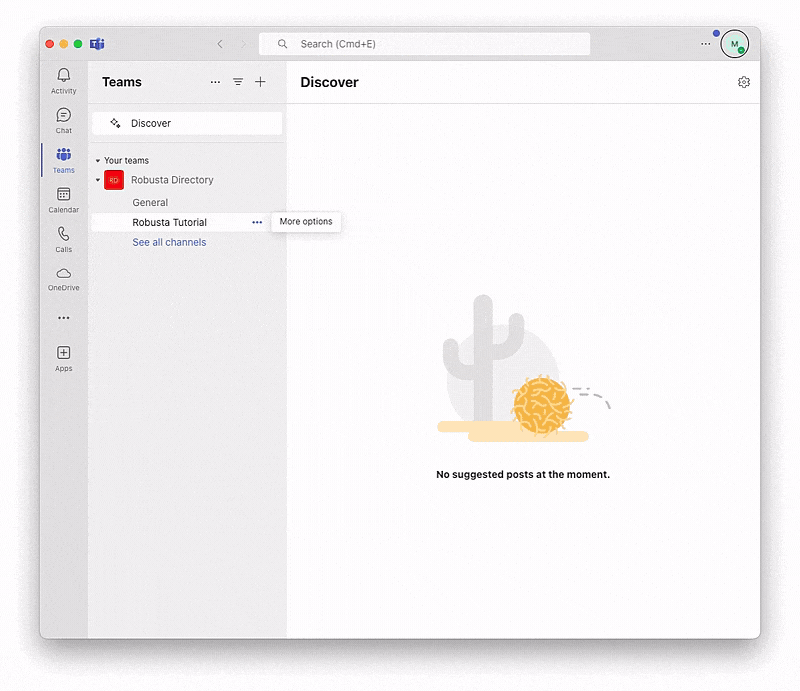800x691 pixels.
Task: Show more apps in the sidebar
Action: tap(63, 318)
